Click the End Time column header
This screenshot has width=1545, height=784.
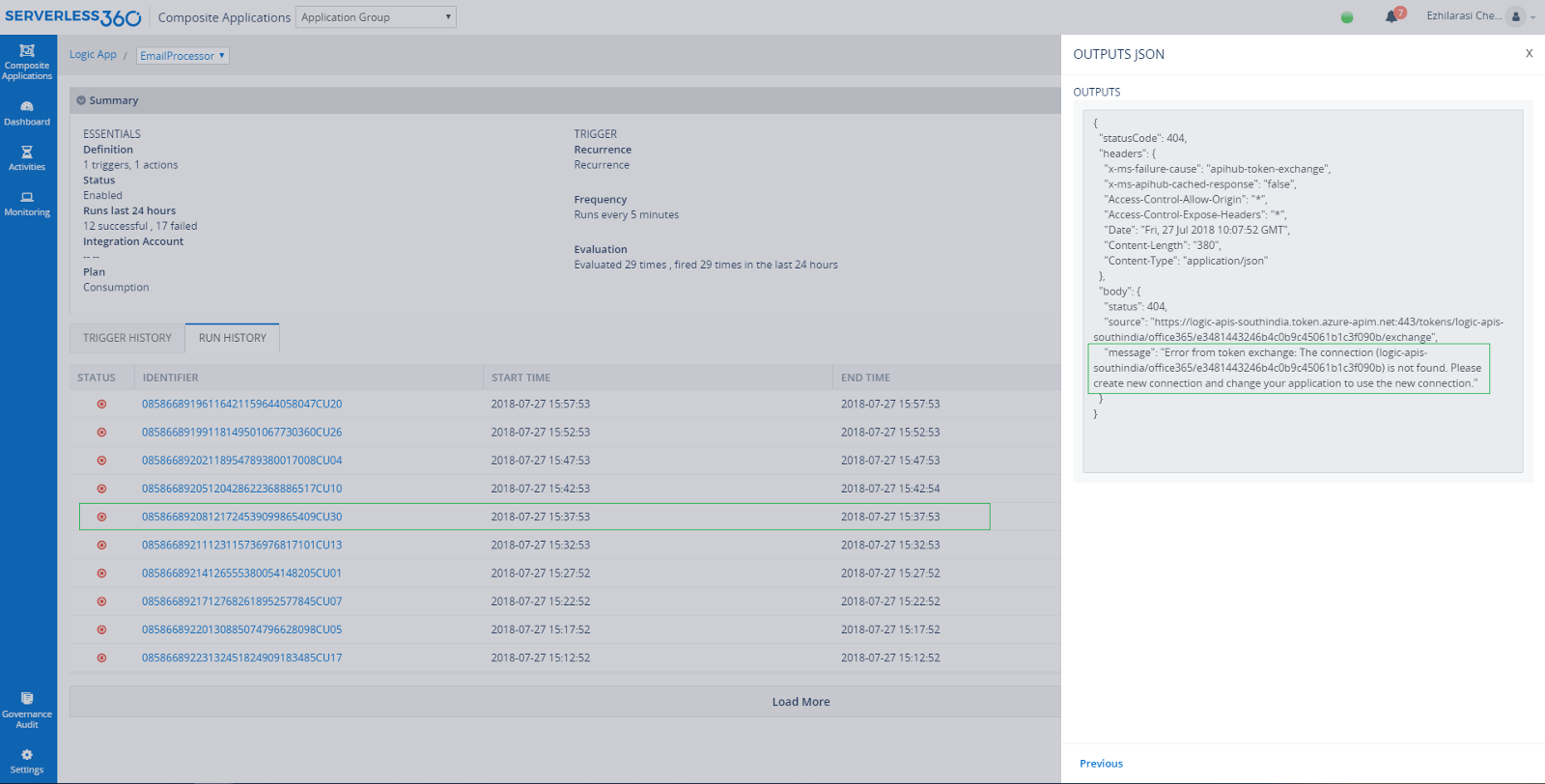pyautogui.click(x=866, y=378)
